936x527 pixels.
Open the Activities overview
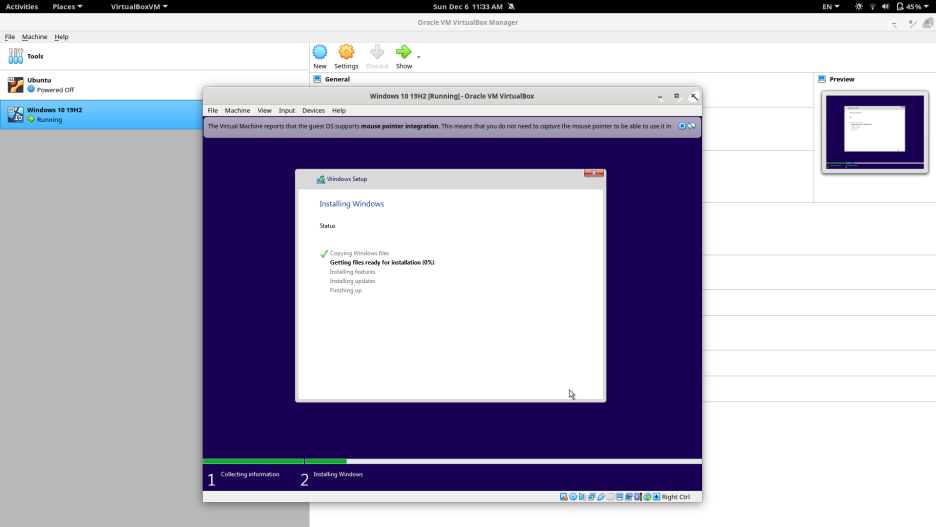21,7
